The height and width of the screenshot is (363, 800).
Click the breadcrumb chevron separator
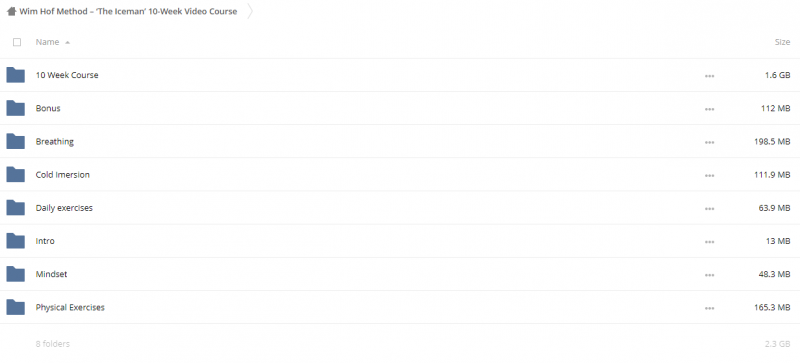(249, 11)
